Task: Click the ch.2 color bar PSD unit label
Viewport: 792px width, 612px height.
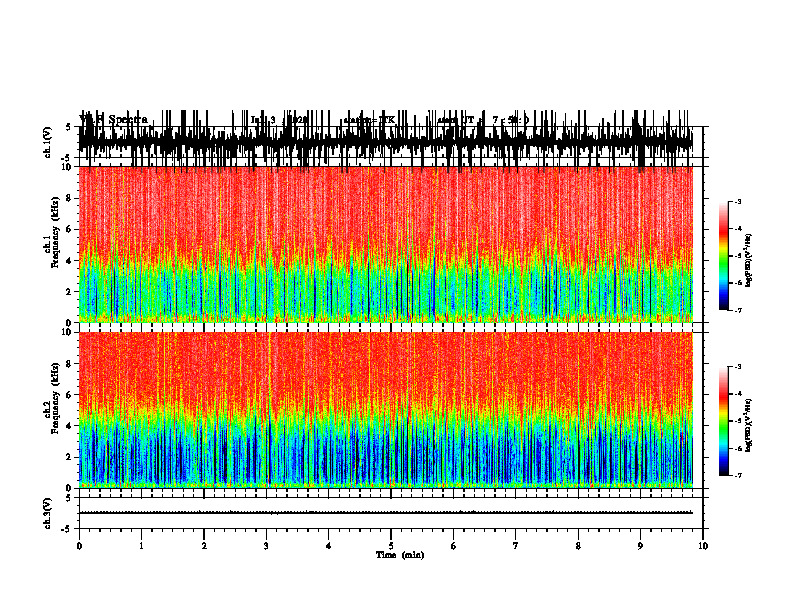Action: click(749, 424)
